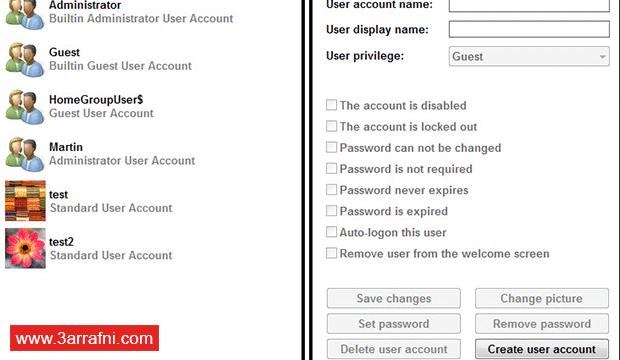Click the HomeGroupUser$ account avatar icon
This screenshot has height=360, width=620.
[25, 107]
